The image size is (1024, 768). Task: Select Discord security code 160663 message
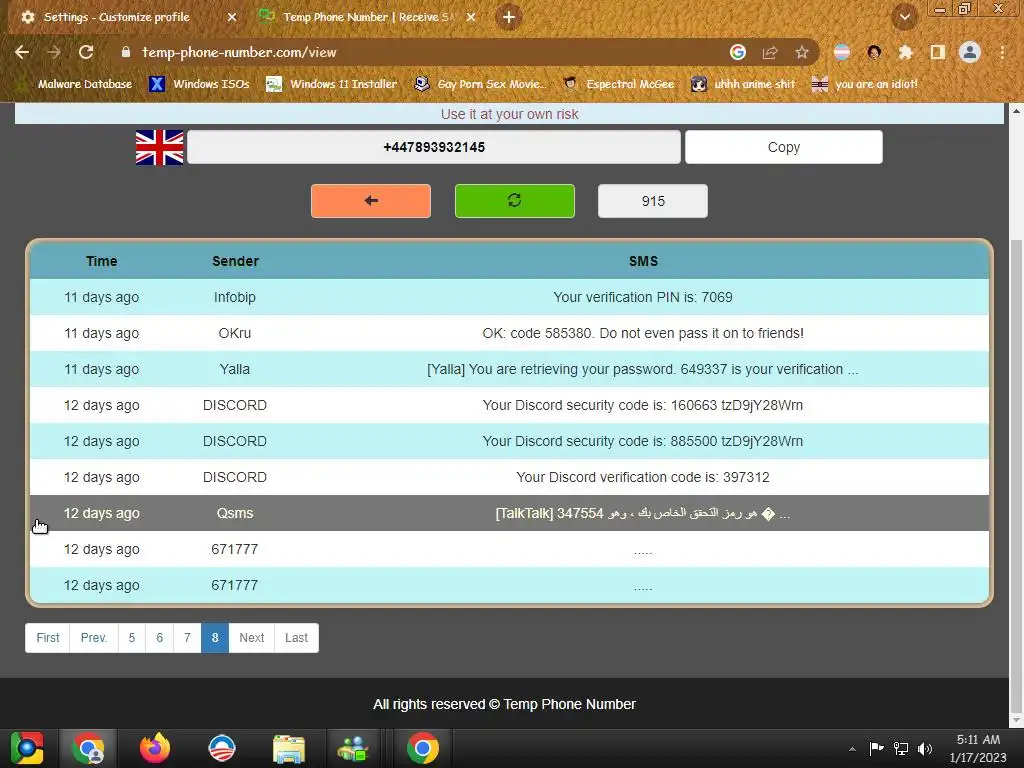pos(509,405)
